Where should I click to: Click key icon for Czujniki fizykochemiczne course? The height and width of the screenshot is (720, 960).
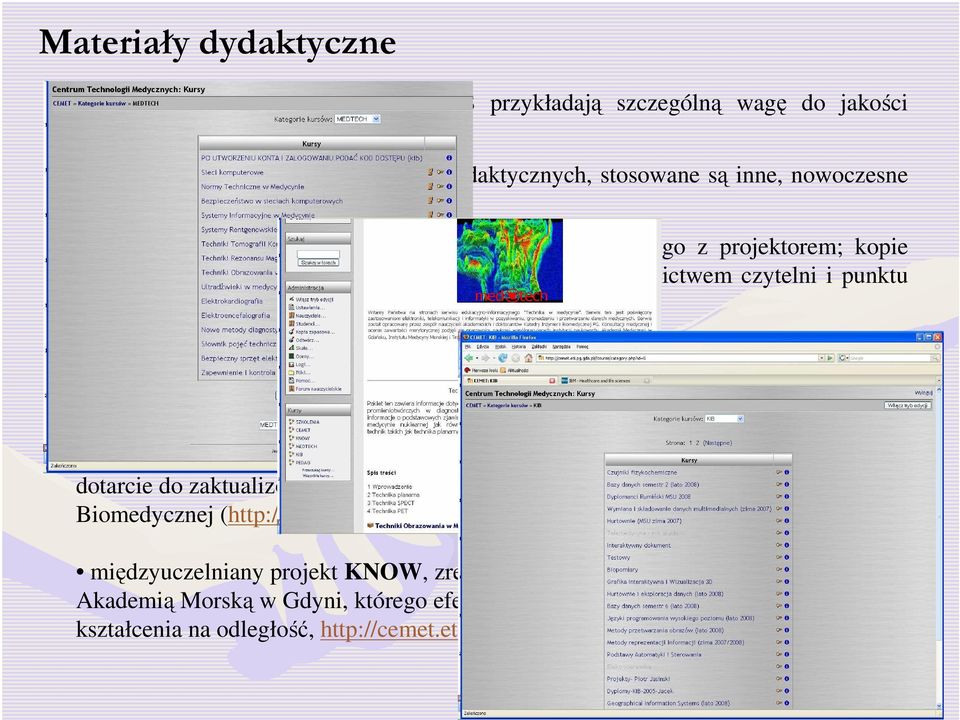pyautogui.click(x=779, y=473)
